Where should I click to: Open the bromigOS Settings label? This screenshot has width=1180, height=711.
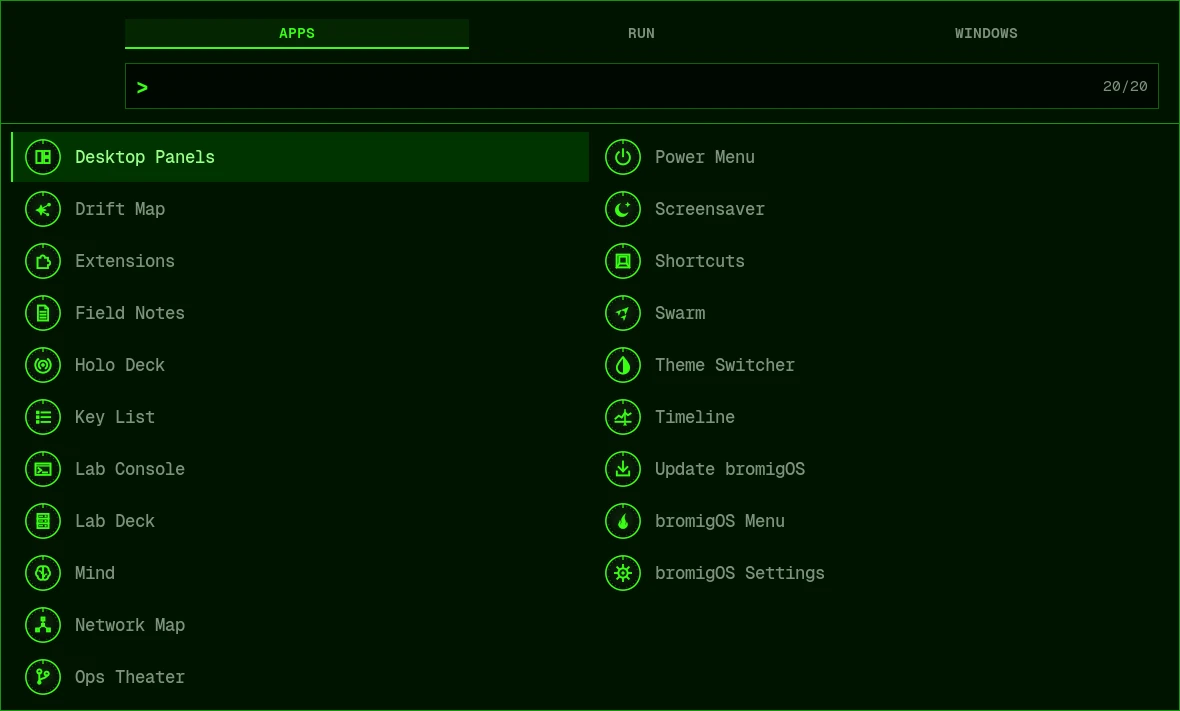pyautogui.click(x=740, y=573)
